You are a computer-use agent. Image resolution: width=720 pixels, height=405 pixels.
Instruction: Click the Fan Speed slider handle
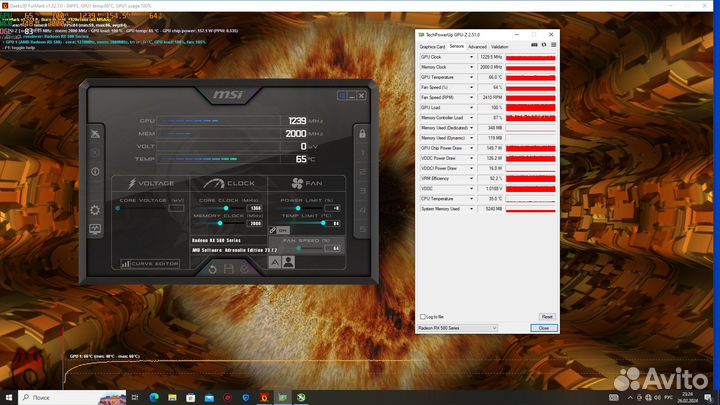click(298, 248)
